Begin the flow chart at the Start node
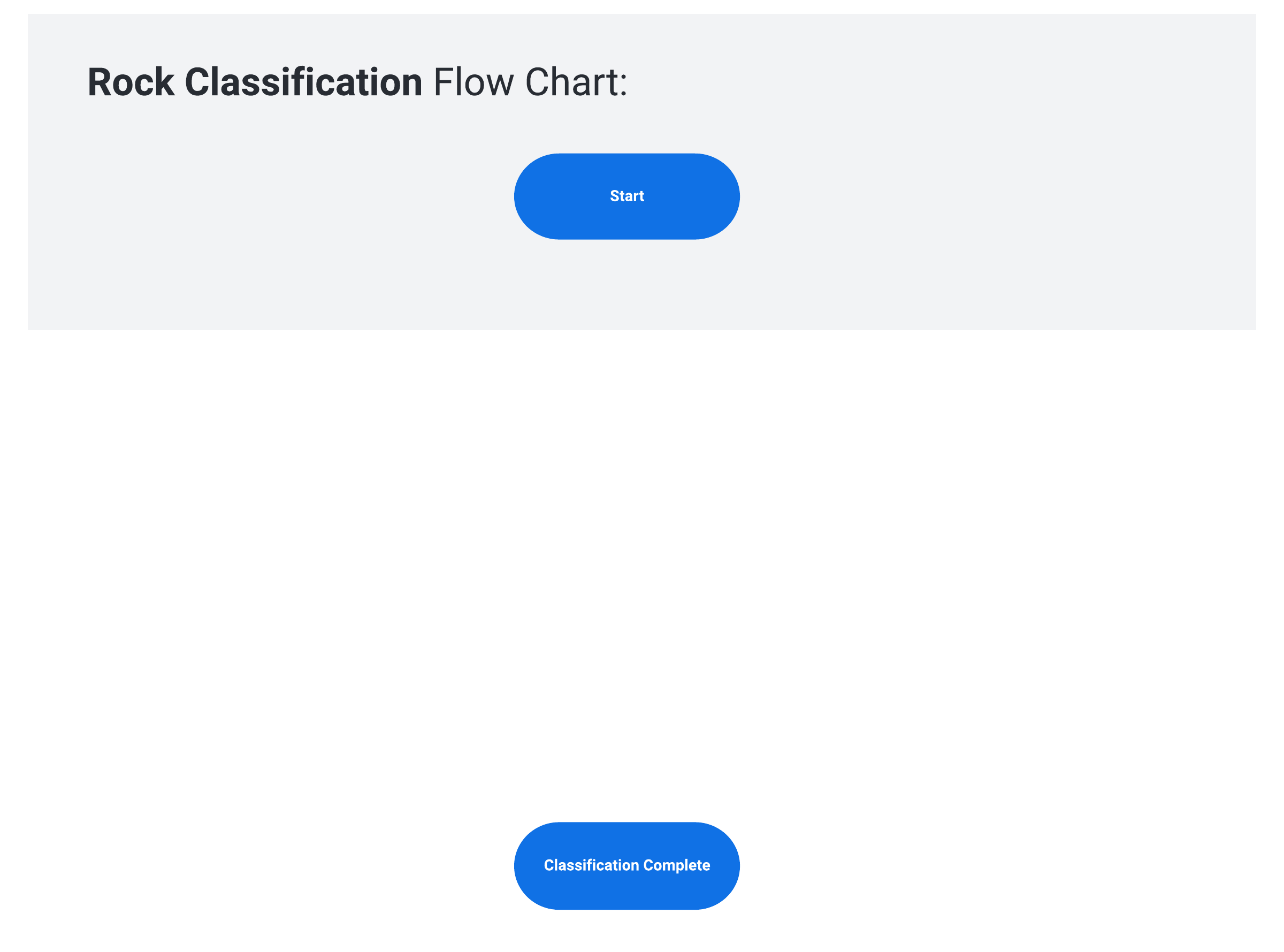This screenshot has height=952, width=1284. (x=626, y=196)
